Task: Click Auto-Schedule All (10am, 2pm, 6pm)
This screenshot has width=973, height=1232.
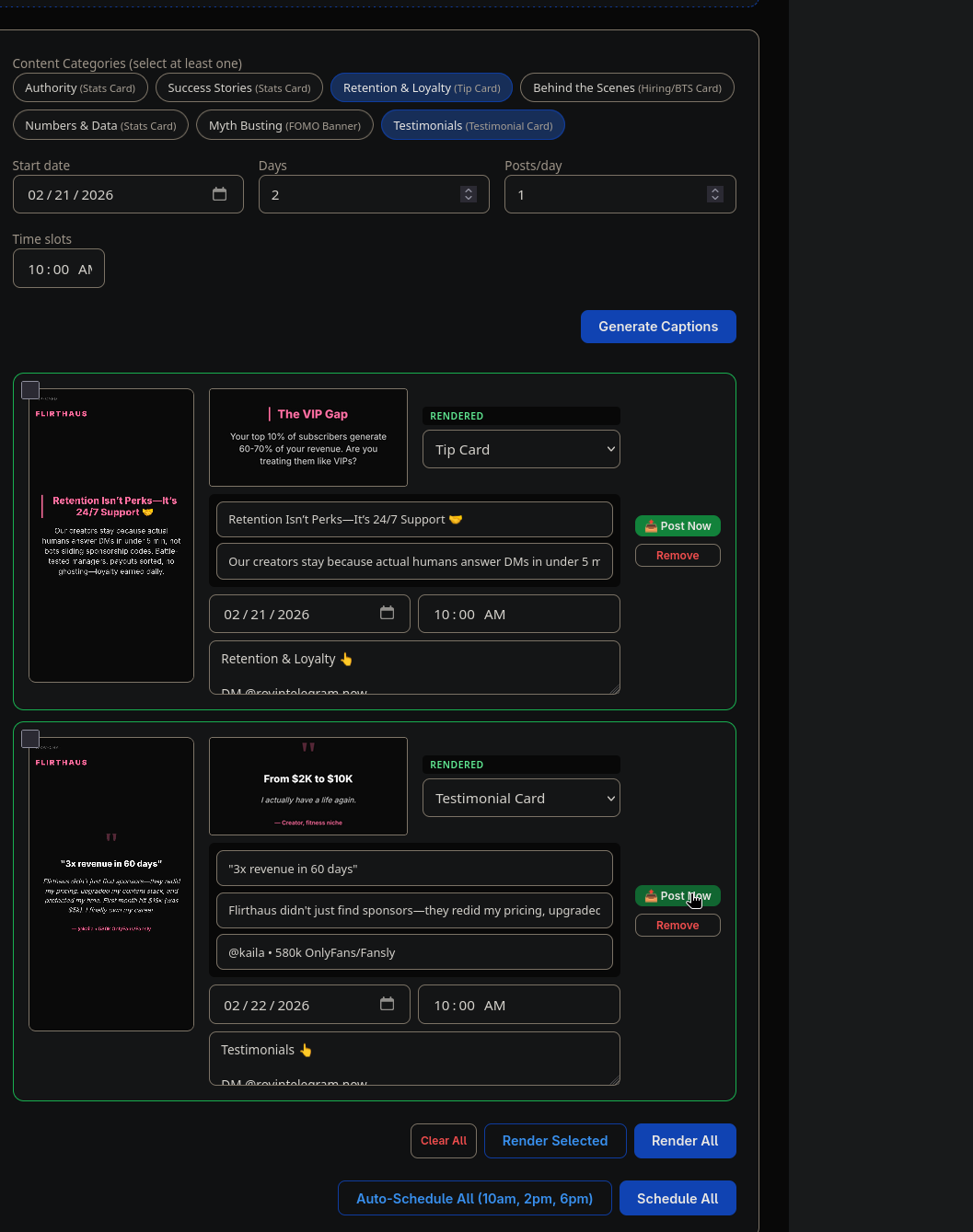Action: [x=474, y=1198]
